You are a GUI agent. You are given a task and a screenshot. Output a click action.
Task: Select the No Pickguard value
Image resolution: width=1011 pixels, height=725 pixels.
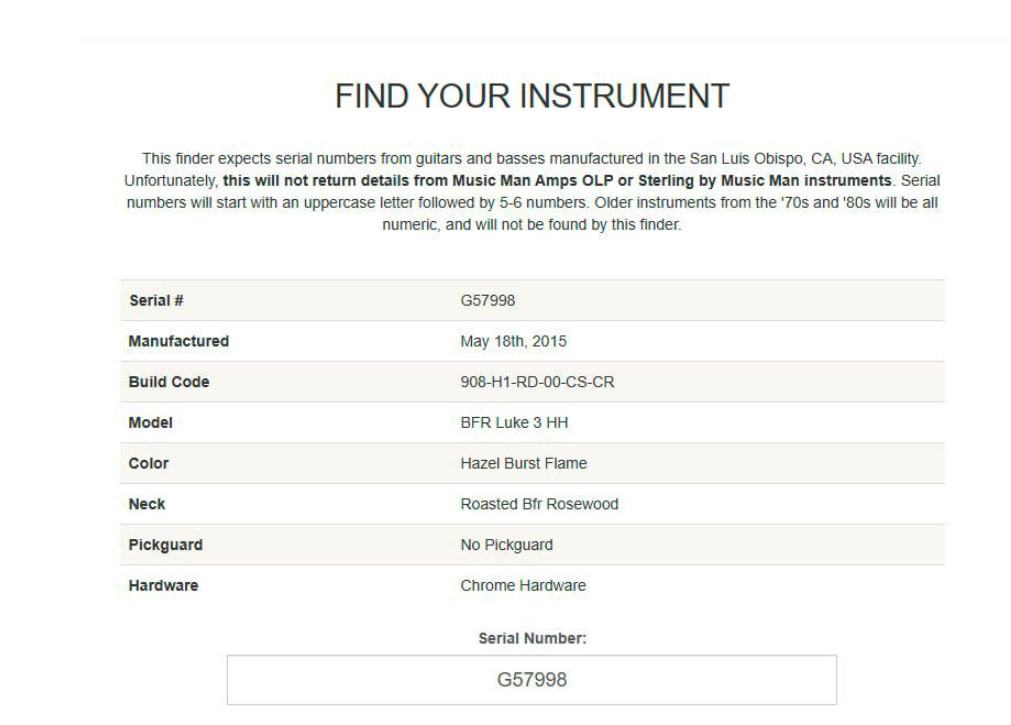[x=506, y=545]
